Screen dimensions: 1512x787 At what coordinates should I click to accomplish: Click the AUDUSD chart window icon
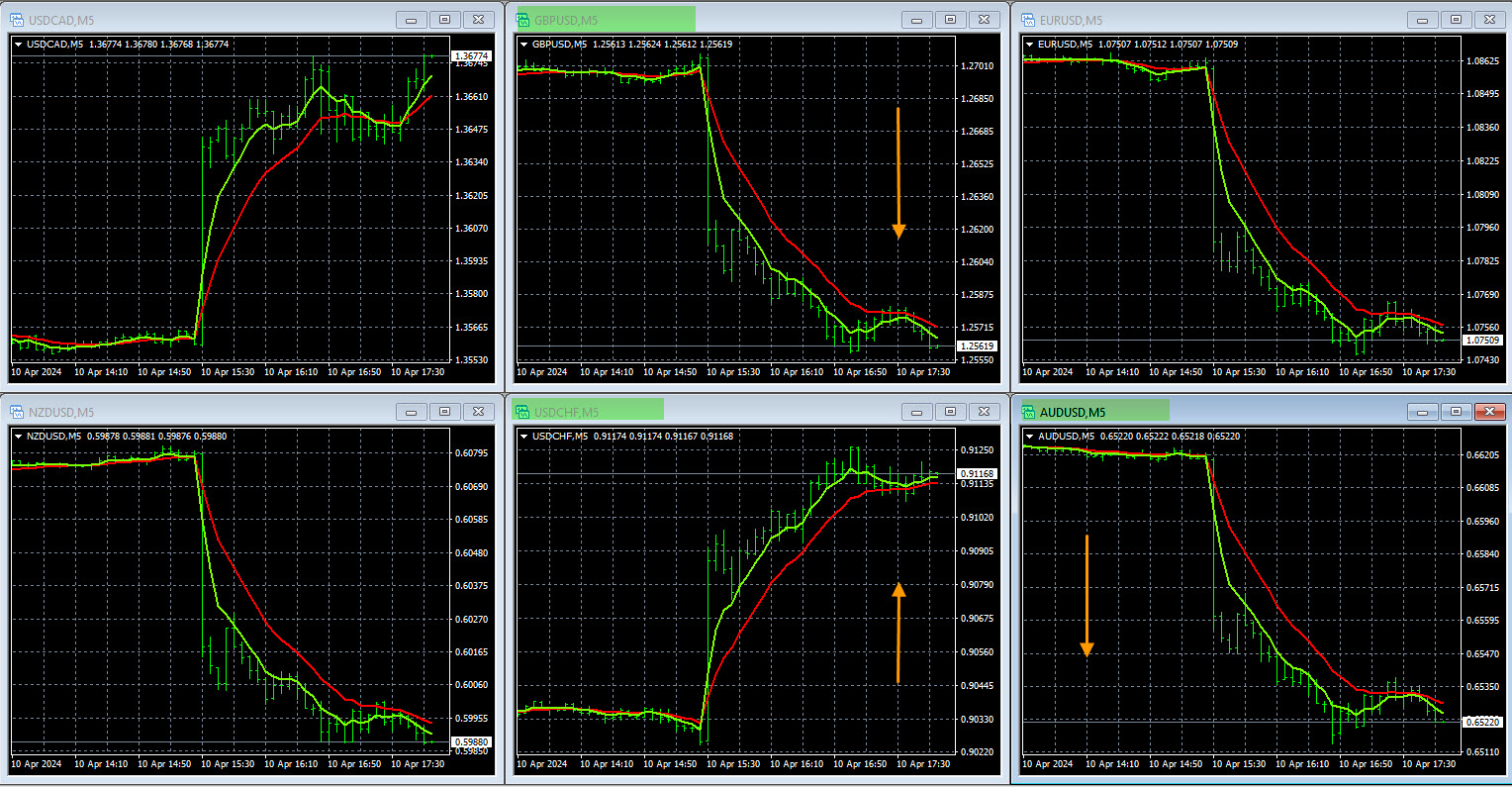tap(1028, 412)
